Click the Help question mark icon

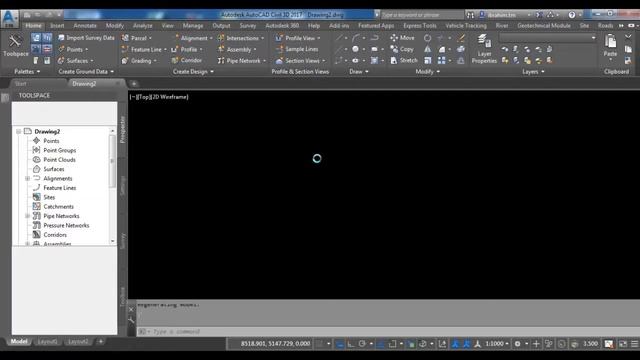click(x=572, y=15)
